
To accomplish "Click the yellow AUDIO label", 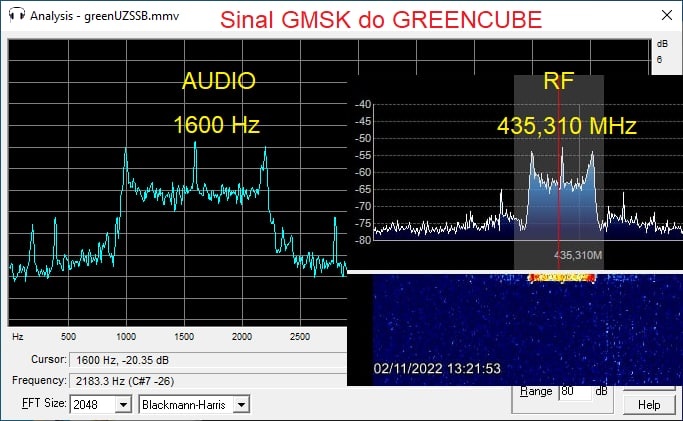I will [x=219, y=81].
